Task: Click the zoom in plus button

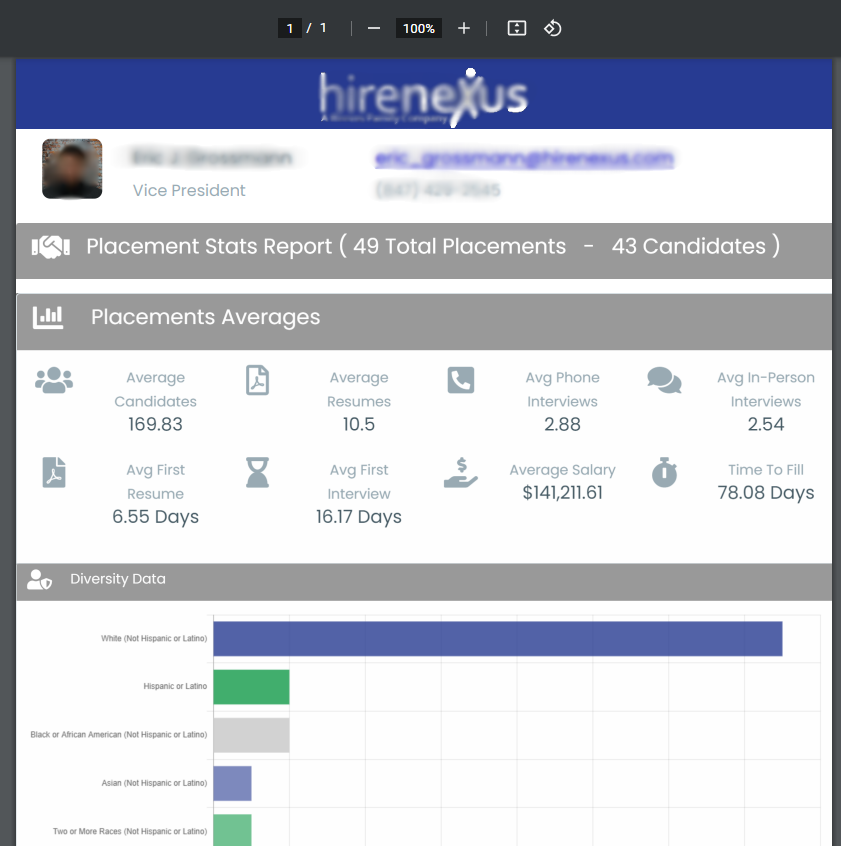Action: [464, 28]
